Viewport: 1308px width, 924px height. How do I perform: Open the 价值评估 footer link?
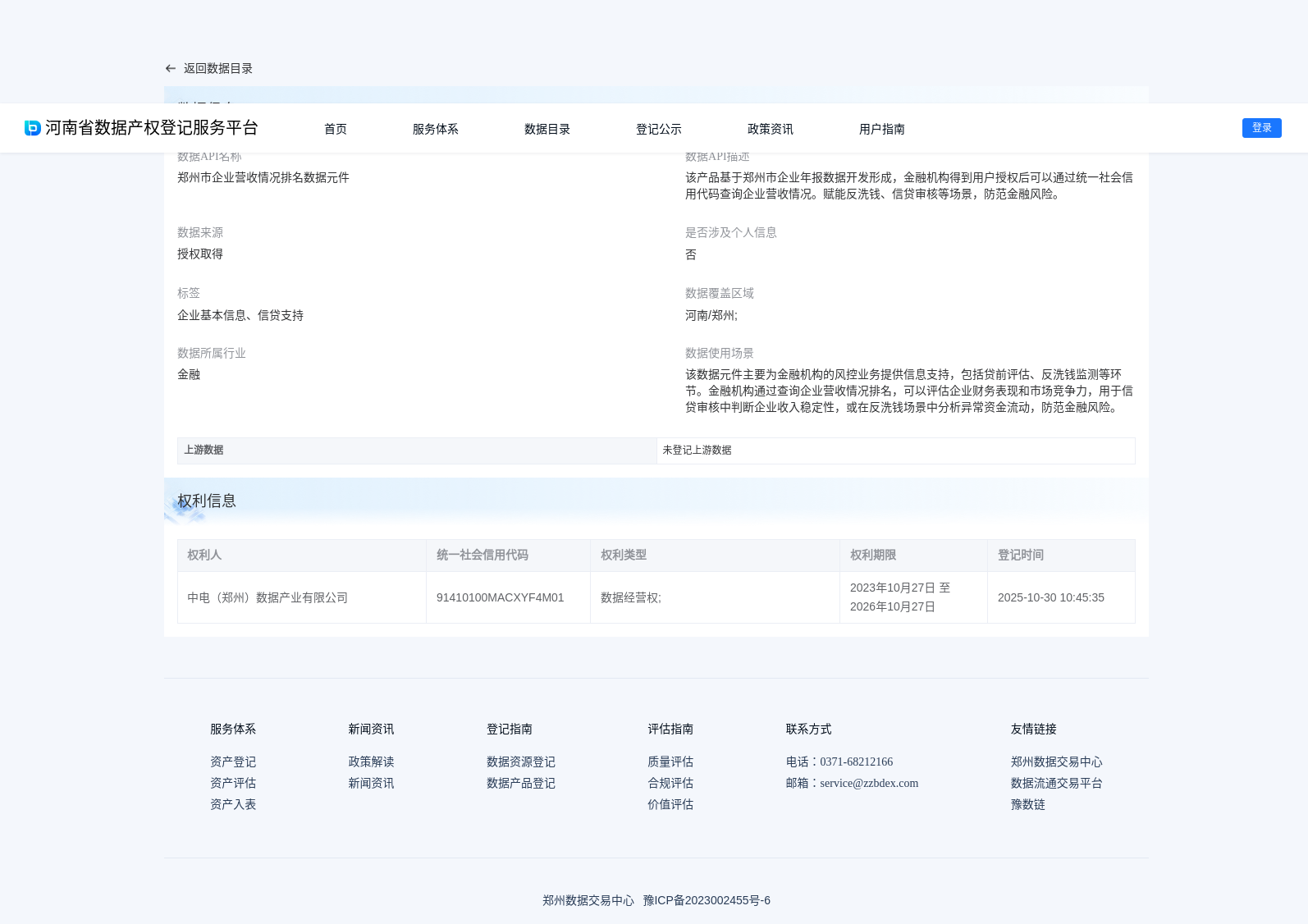point(670,805)
